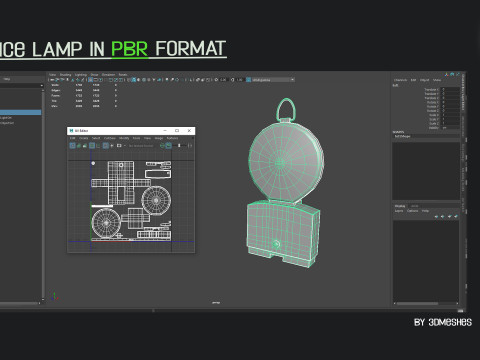Select the Display tab in Layer Editor

(x=400, y=206)
